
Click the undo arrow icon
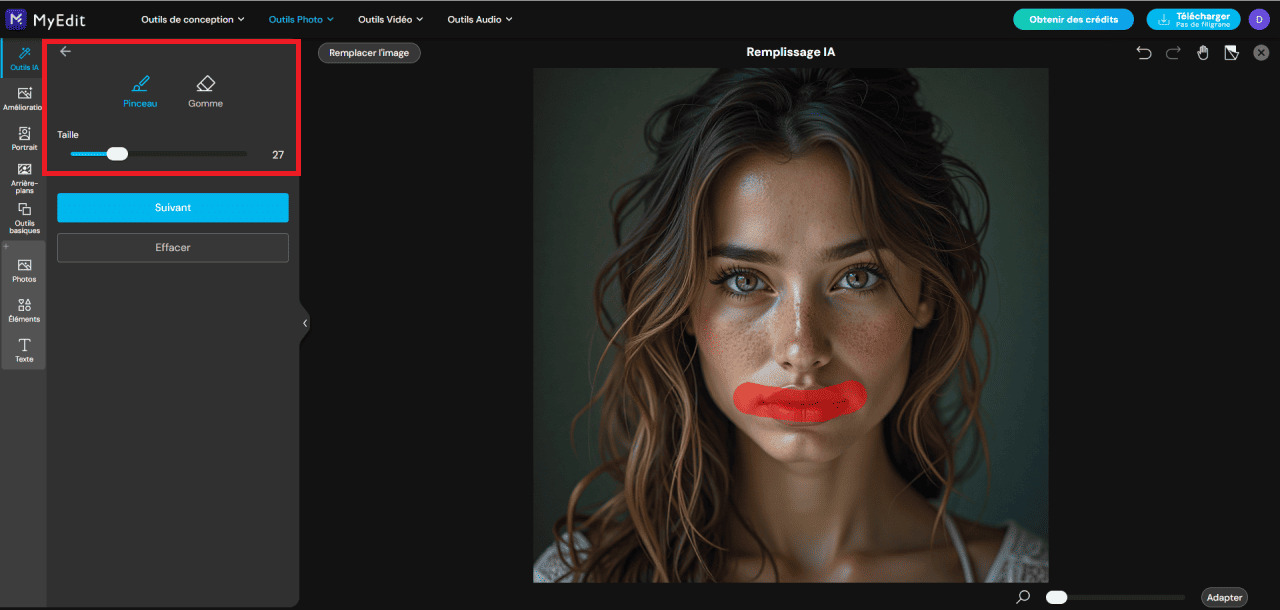pos(1143,52)
